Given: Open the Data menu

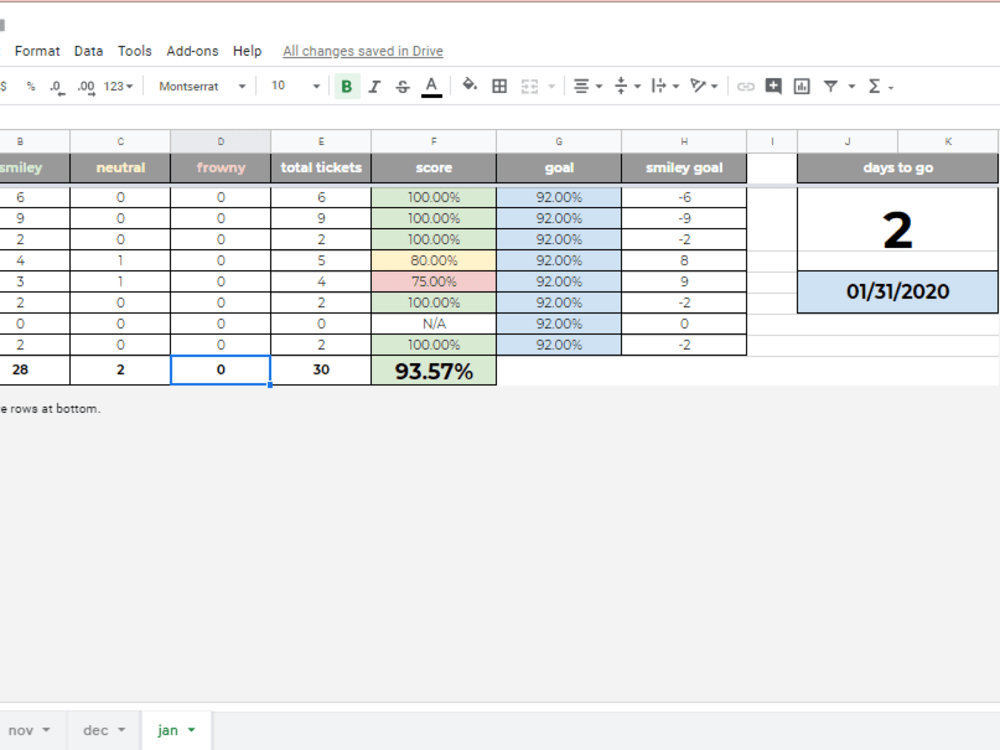Looking at the screenshot, I should pos(89,51).
